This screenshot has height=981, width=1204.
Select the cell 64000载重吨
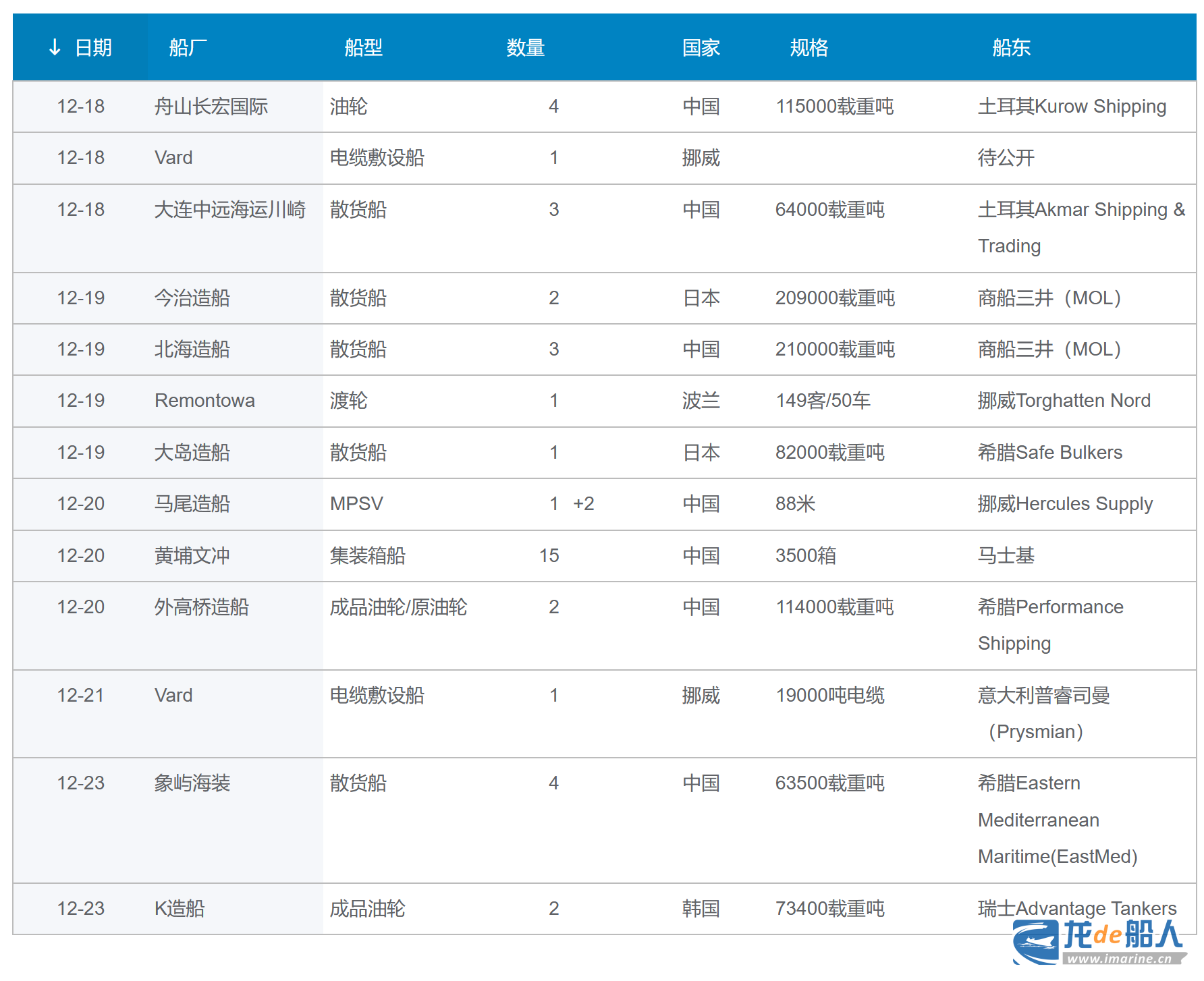point(830,210)
